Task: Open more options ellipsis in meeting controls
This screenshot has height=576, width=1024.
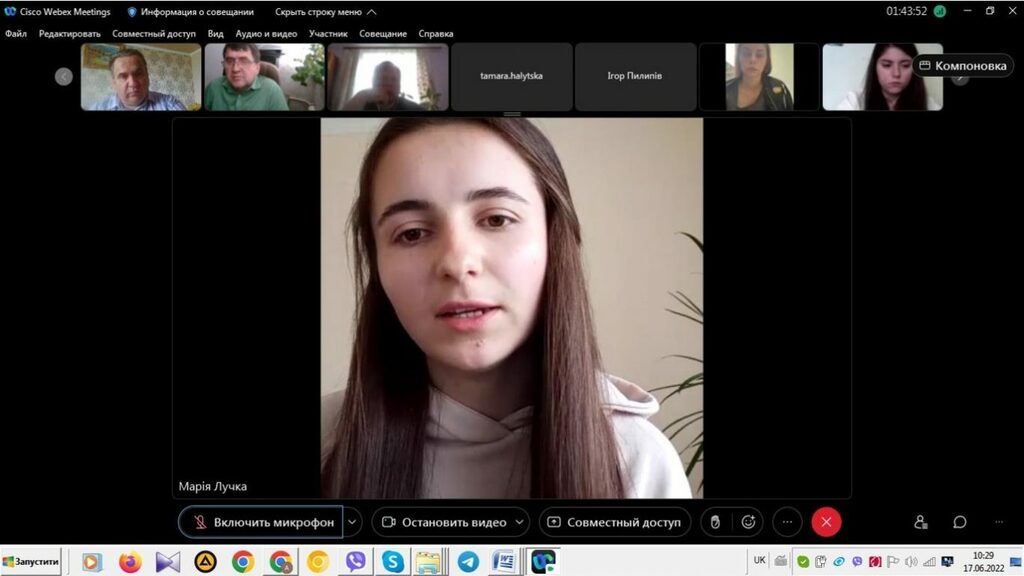Action: (x=787, y=522)
